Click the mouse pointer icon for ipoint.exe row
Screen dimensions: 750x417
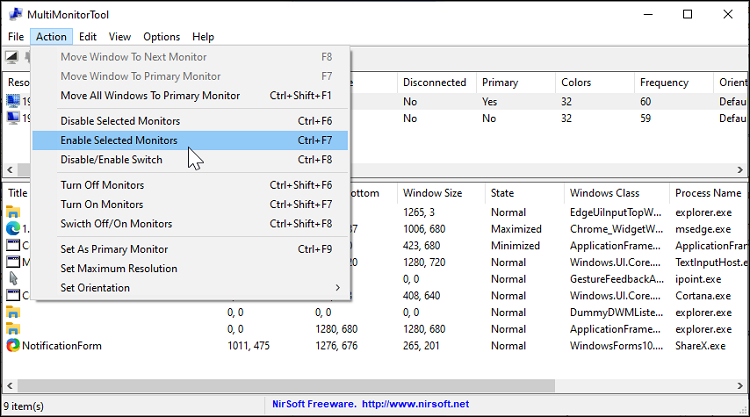point(13,278)
